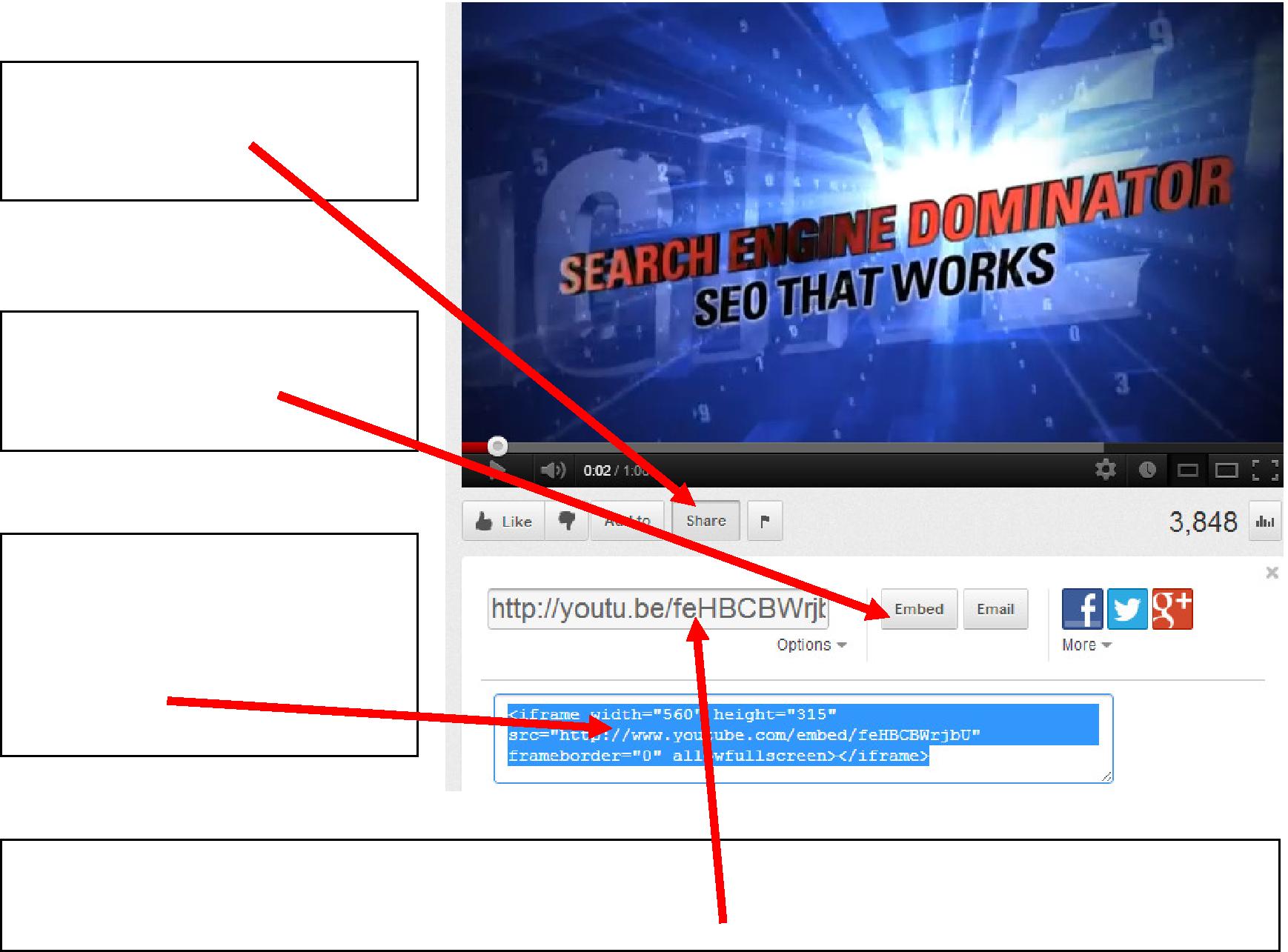Click the Email button

pos(995,609)
